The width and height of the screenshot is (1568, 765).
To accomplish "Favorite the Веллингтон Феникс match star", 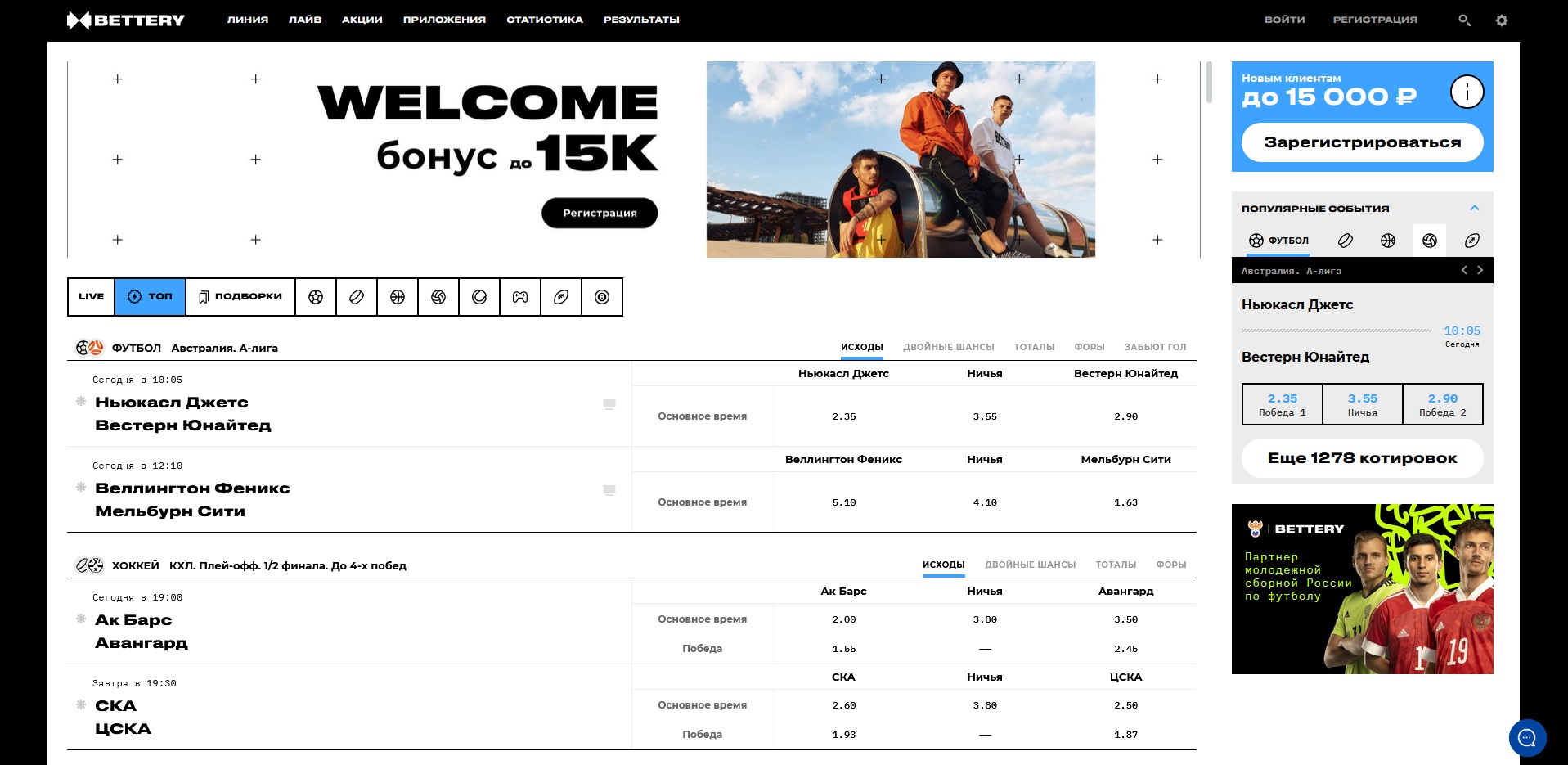I will [81, 487].
